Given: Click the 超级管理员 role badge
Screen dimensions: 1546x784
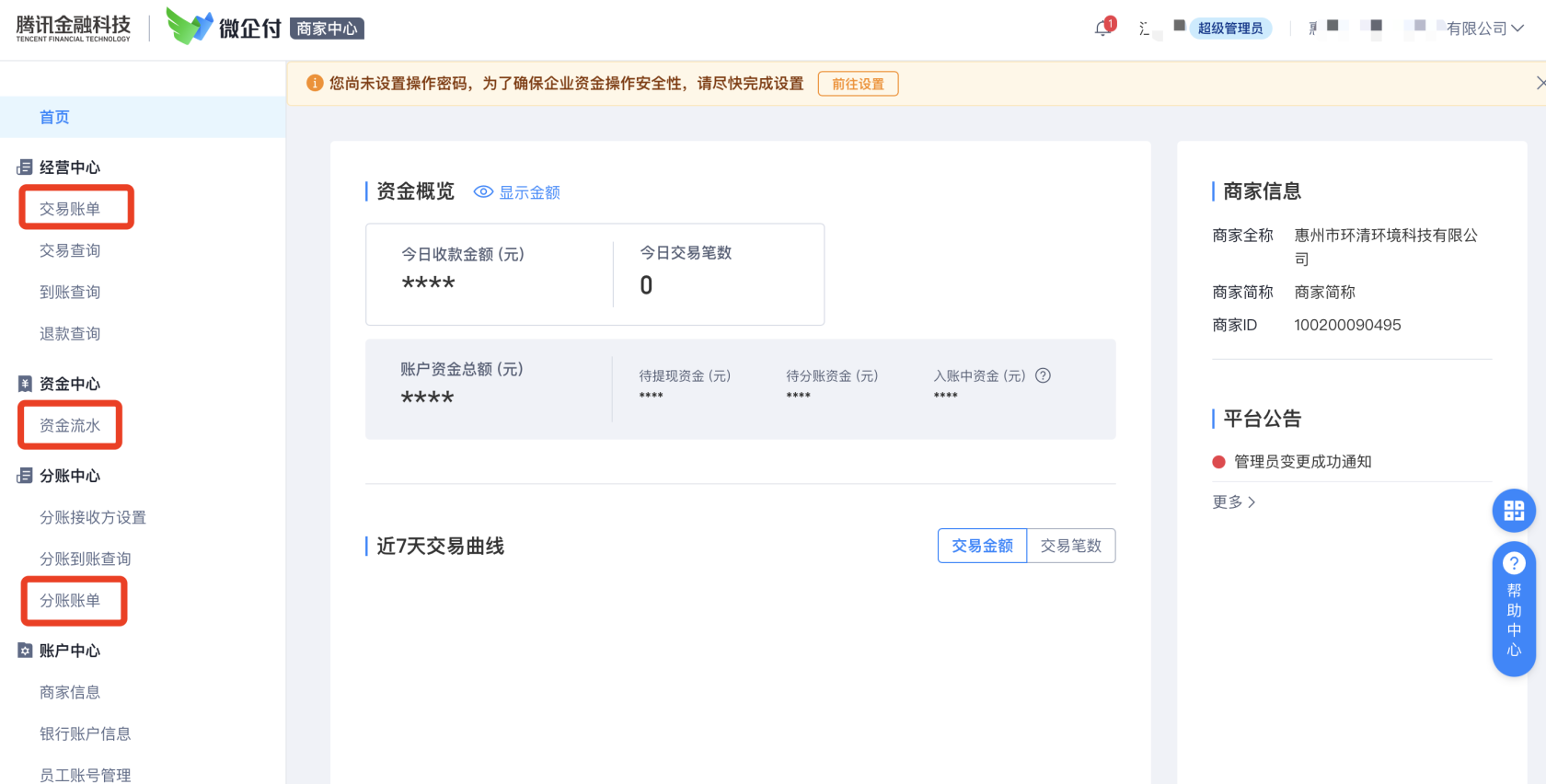Looking at the screenshot, I should pos(1230,29).
